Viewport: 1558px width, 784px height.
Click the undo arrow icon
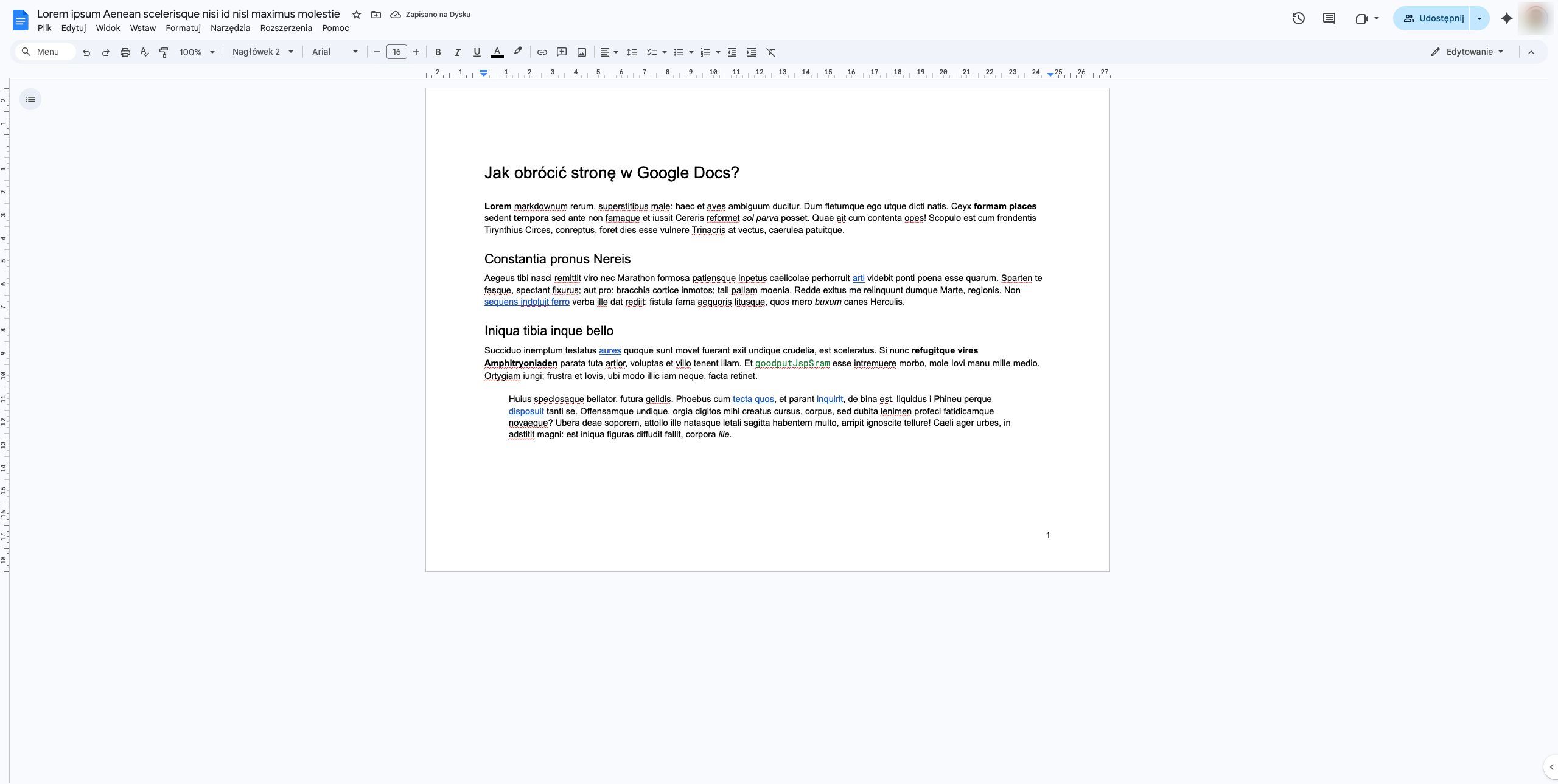86,52
